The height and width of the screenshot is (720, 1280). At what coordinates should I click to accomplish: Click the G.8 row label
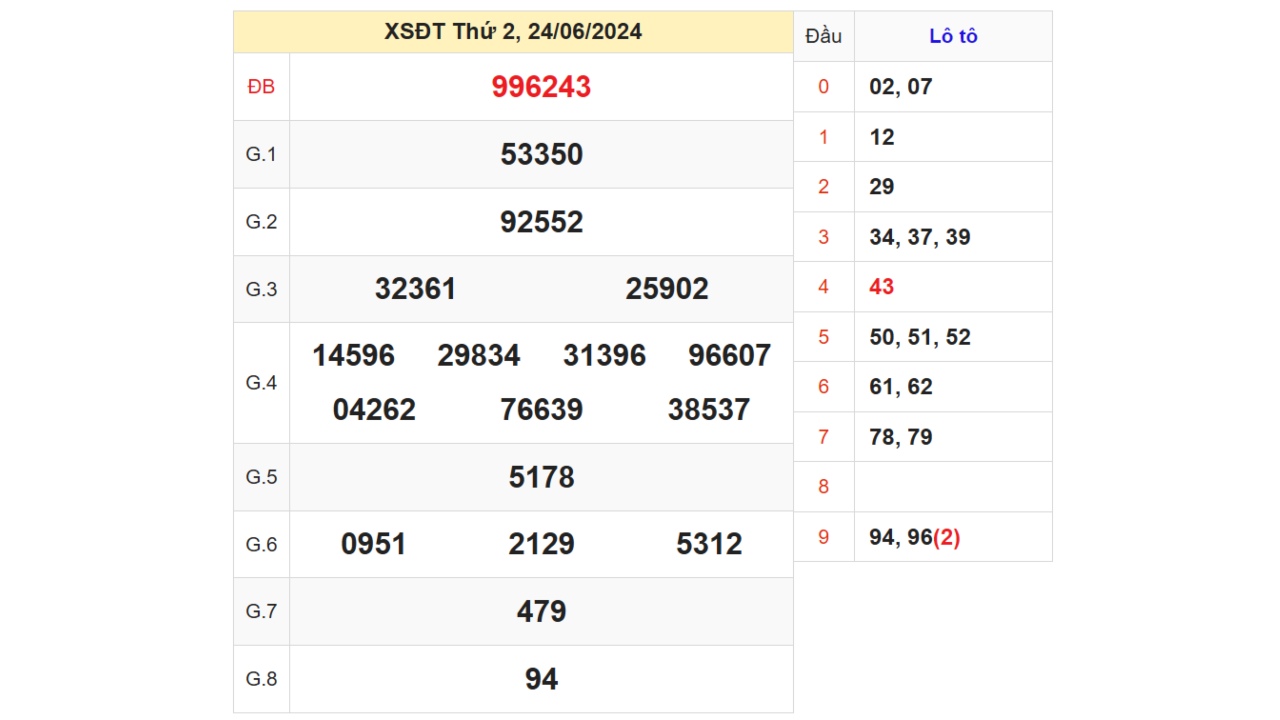pyautogui.click(x=261, y=679)
